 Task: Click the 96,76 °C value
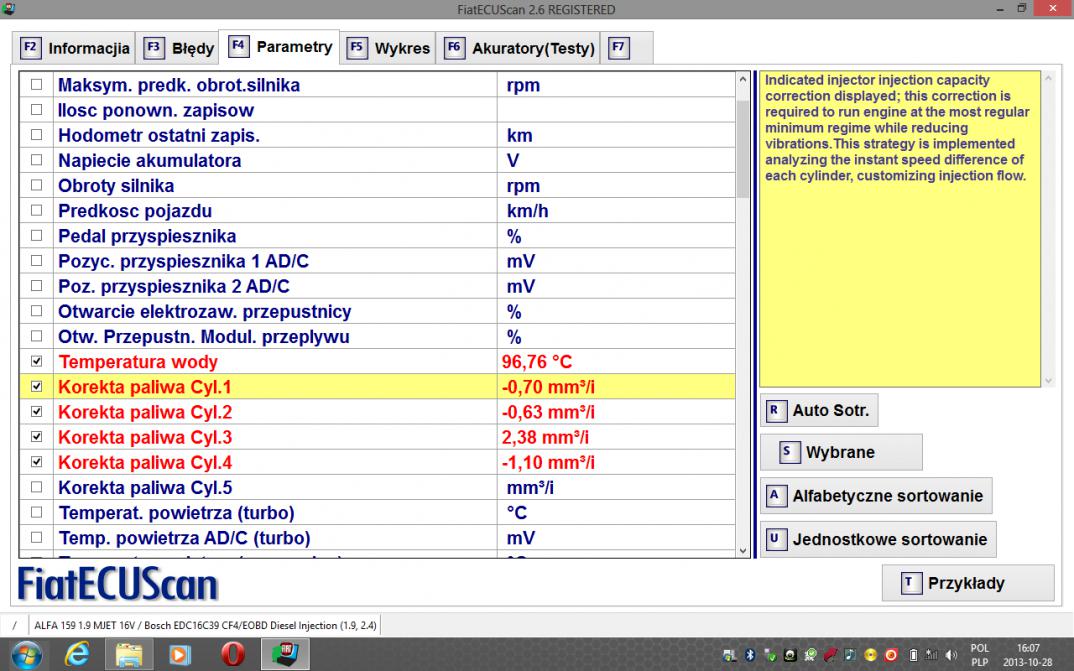537,362
